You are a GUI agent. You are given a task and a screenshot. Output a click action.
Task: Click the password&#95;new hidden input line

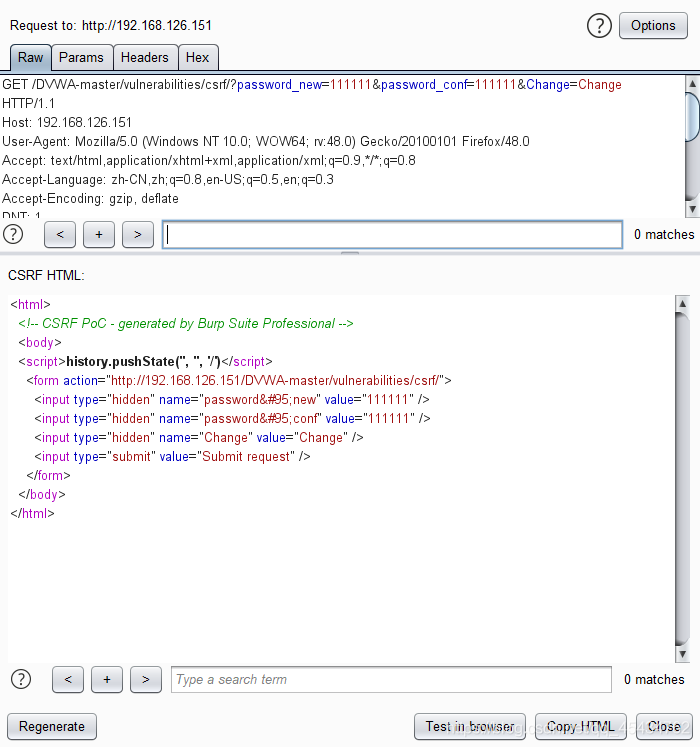[232, 400]
